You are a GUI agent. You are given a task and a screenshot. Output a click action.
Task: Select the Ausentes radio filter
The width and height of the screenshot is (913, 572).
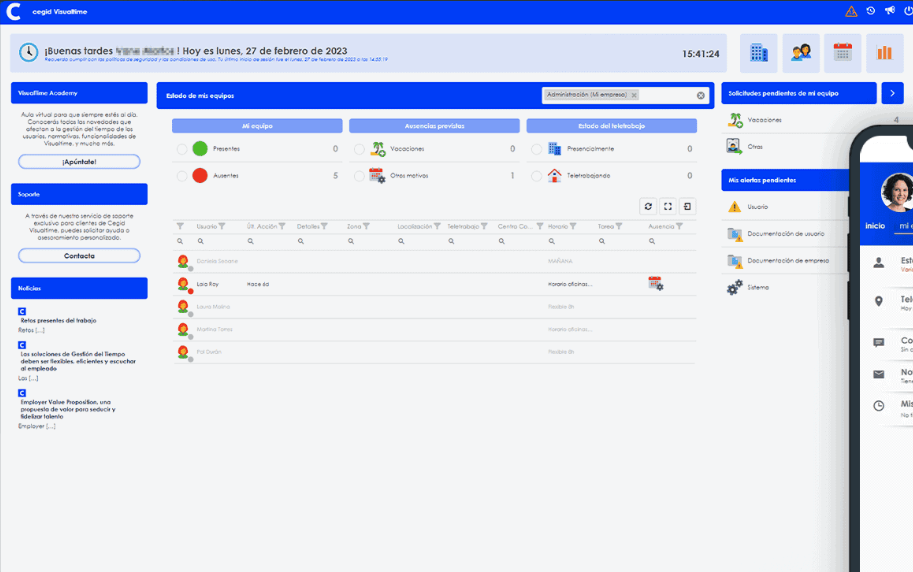tap(182, 176)
